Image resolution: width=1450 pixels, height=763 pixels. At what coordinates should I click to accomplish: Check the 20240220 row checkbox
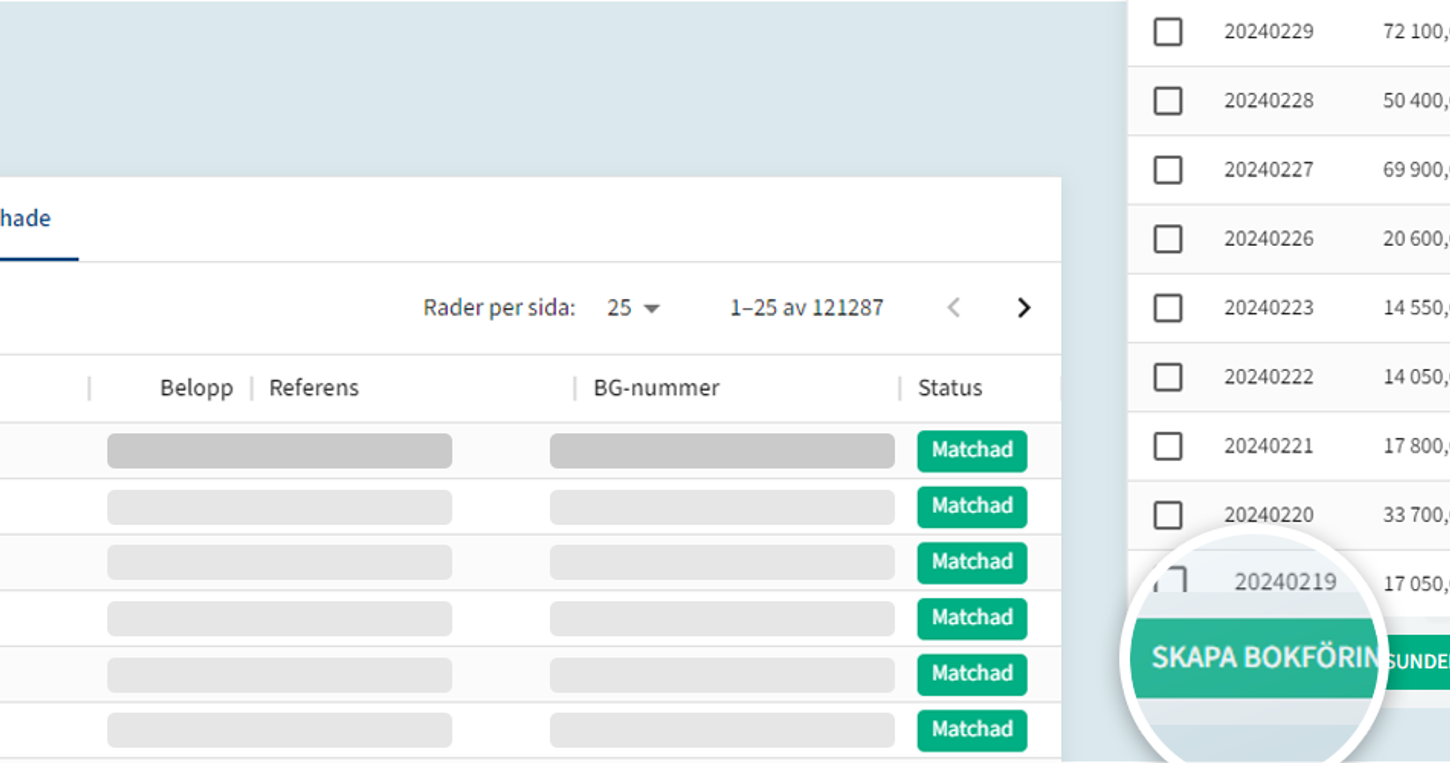pos(1168,515)
